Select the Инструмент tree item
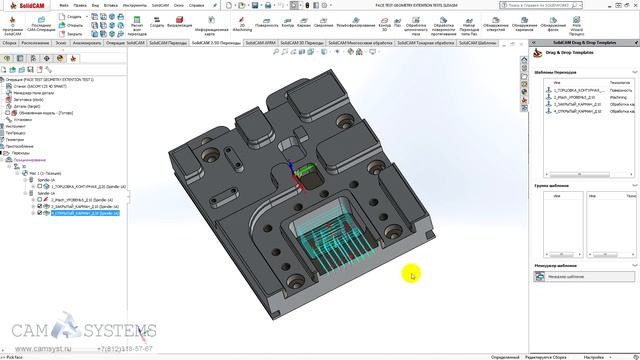This screenshot has height=360, width=640. click(x=16, y=127)
